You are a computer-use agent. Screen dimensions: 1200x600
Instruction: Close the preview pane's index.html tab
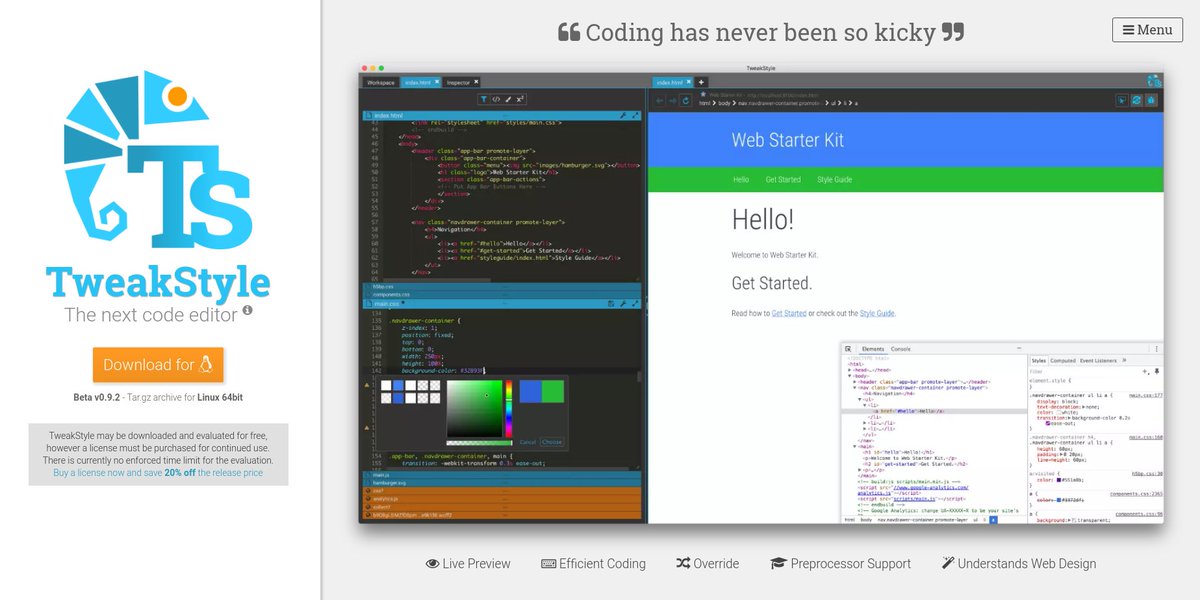[x=689, y=82]
